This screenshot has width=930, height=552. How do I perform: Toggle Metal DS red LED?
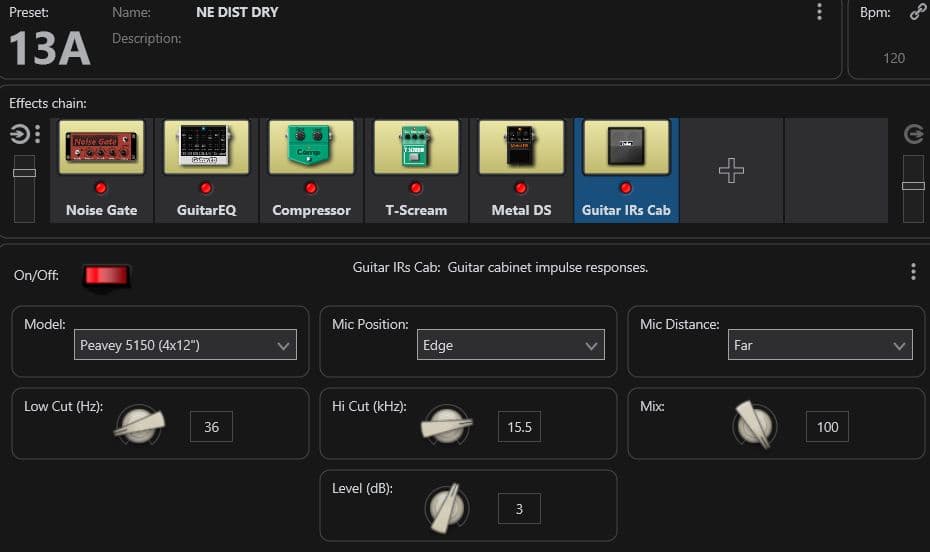pyautogui.click(x=521, y=188)
